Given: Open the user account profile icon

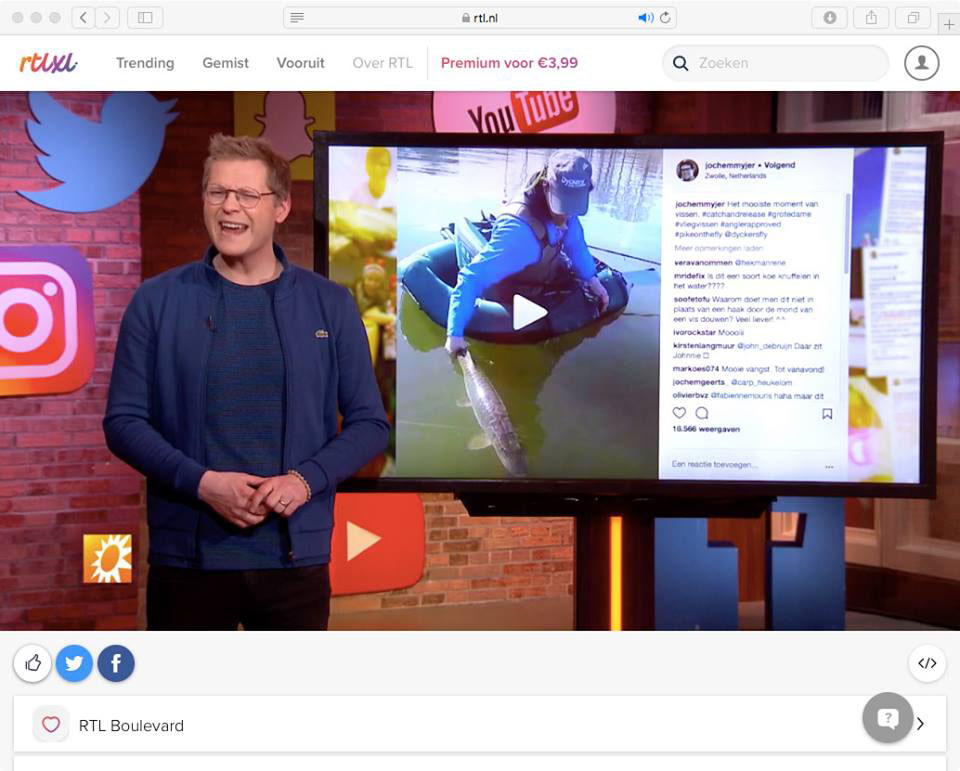Looking at the screenshot, I should 921,63.
